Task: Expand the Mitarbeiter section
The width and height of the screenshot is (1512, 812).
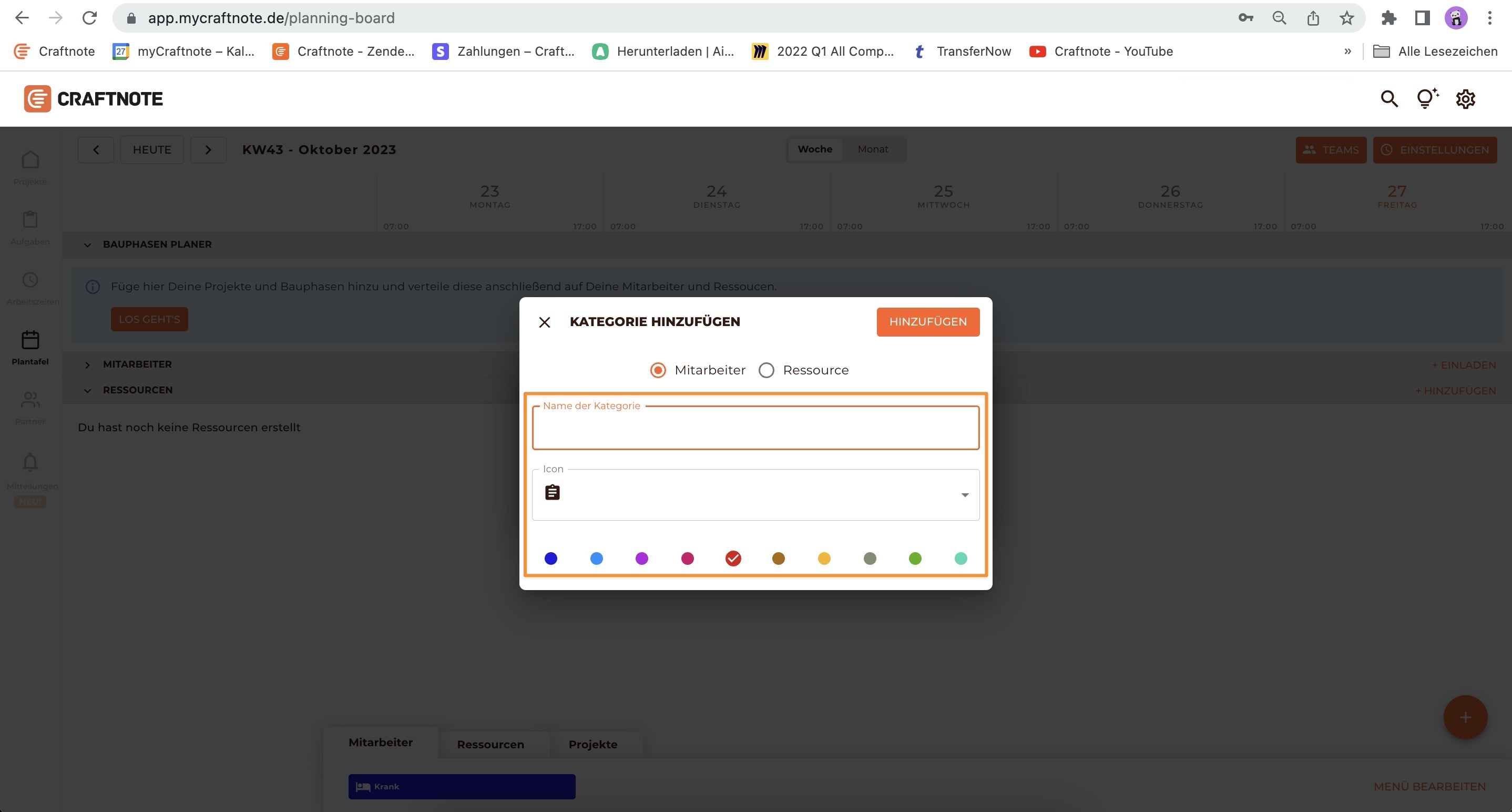Action: (87, 364)
